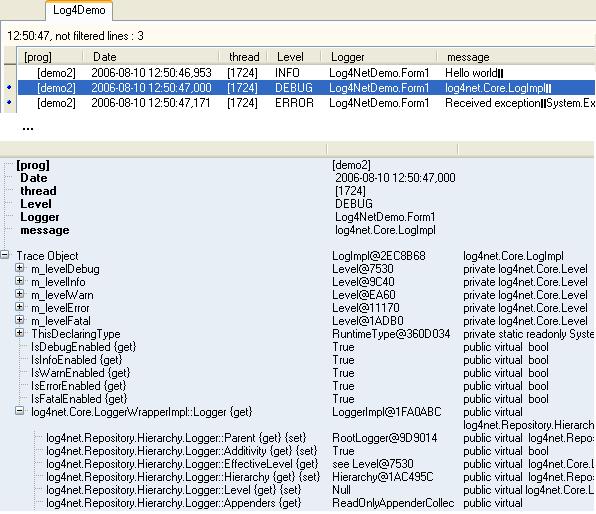This screenshot has width=596, height=514.
Task: Expand the ThisDeclaringType node
Action: click(x=19, y=333)
